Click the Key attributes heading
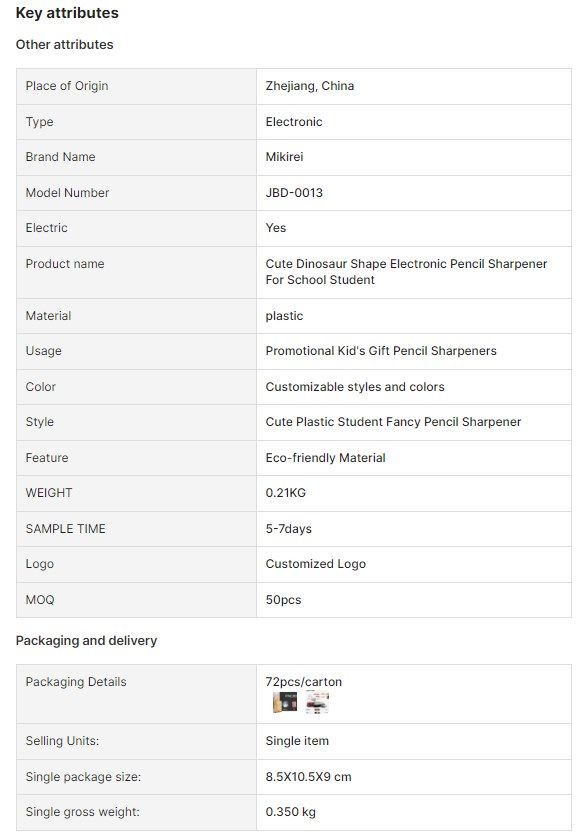The width and height of the screenshot is (580, 840). coord(67,13)
